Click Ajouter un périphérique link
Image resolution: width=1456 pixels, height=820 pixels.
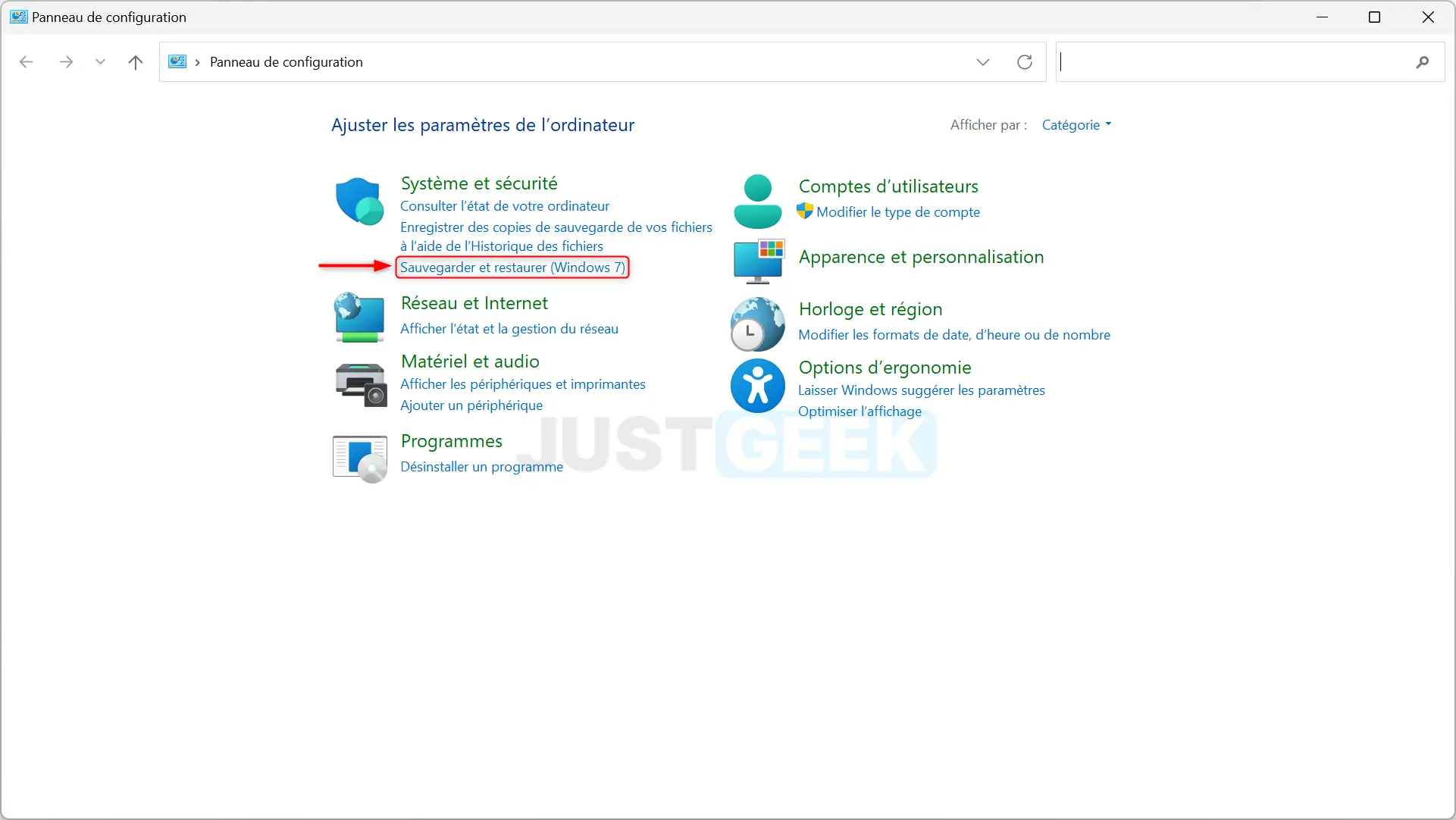471,405
